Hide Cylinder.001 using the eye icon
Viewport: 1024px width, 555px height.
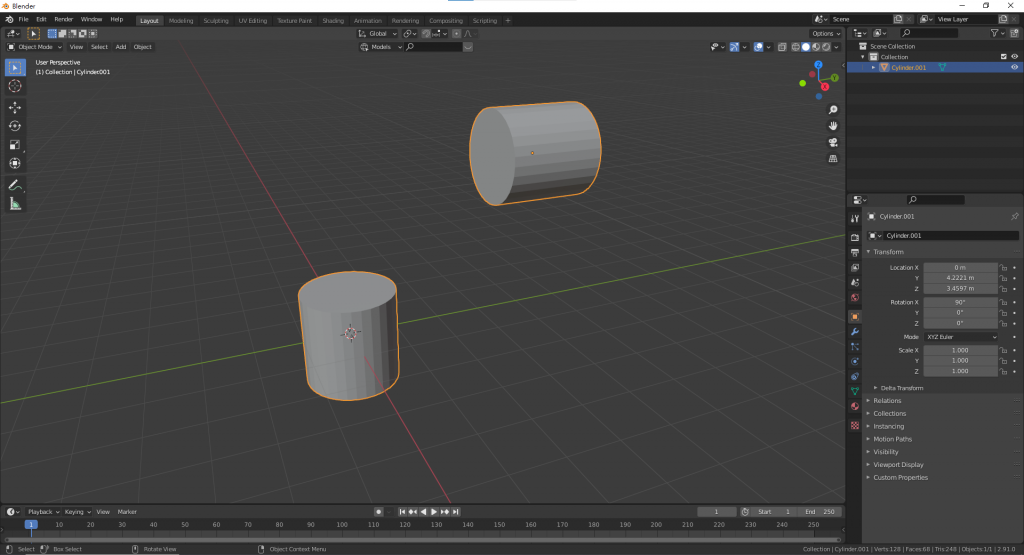pyautogui.click(x=1014, y=68)
